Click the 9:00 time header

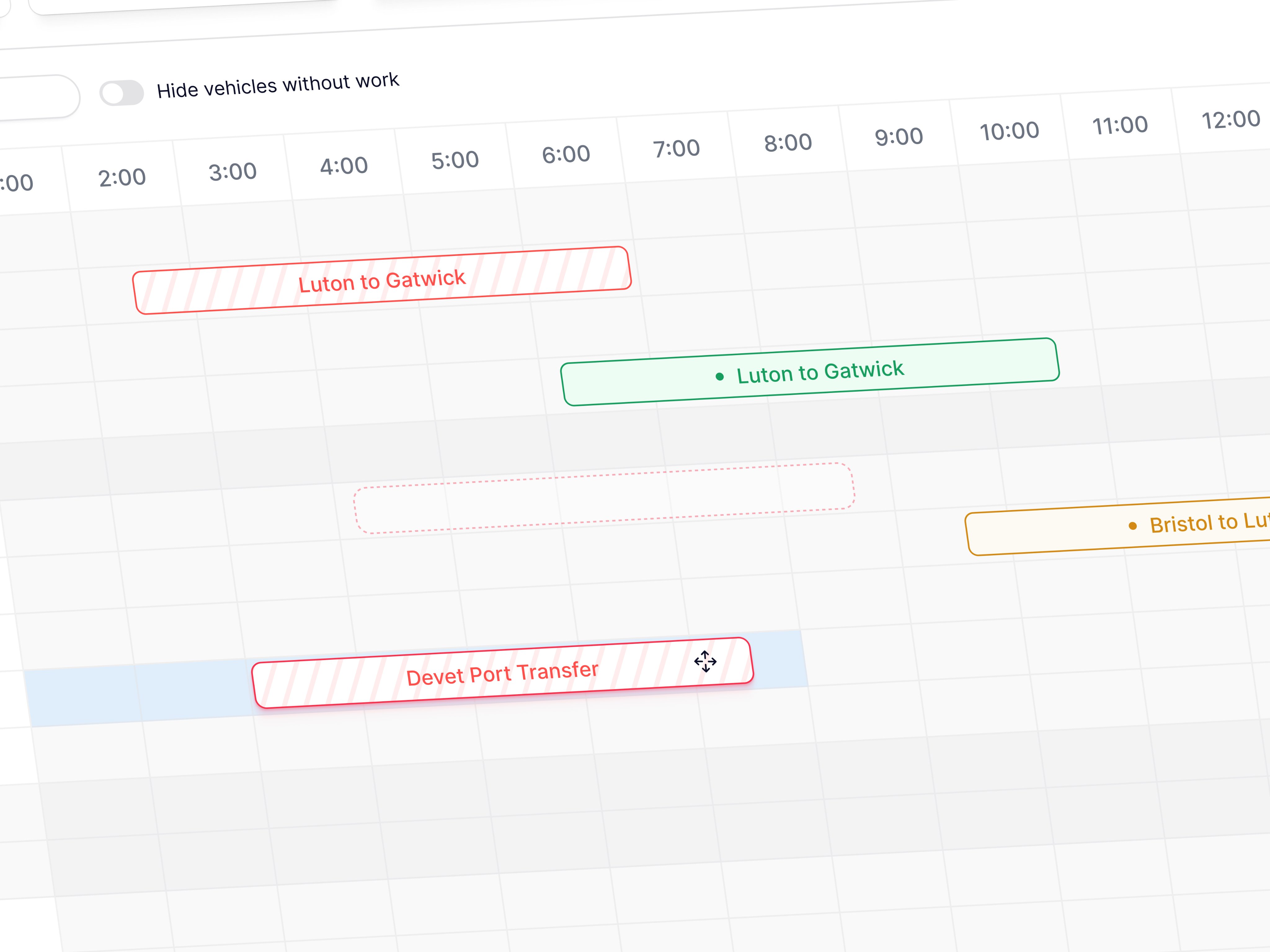point(899,137)
